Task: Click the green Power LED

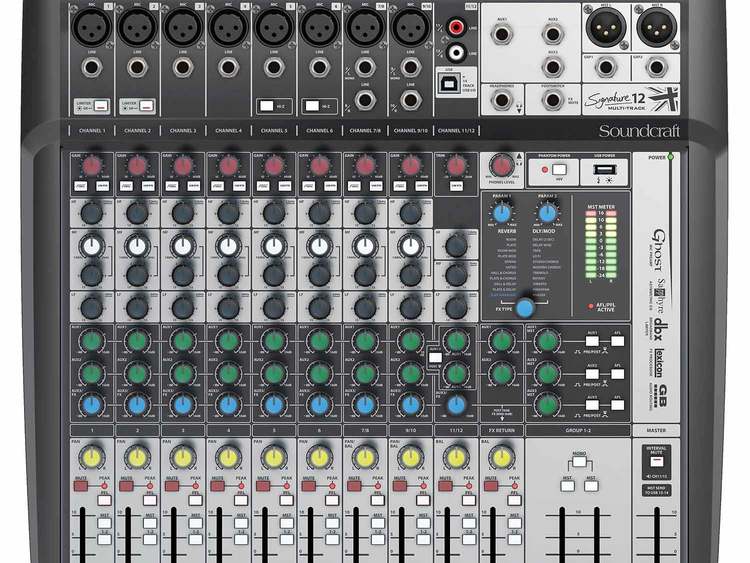Action: click(x=671, y=157)
